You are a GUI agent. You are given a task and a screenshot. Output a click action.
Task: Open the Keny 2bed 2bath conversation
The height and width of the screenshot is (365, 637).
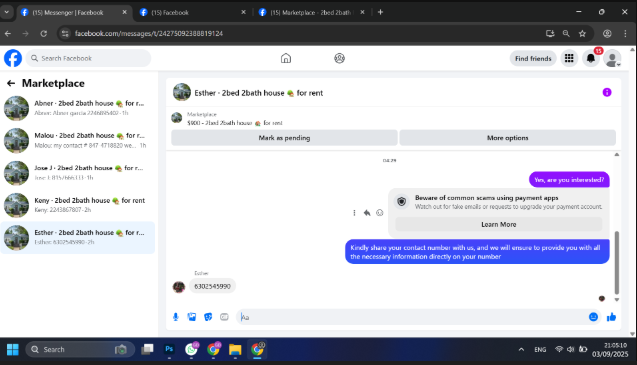[x=78, y=205]
